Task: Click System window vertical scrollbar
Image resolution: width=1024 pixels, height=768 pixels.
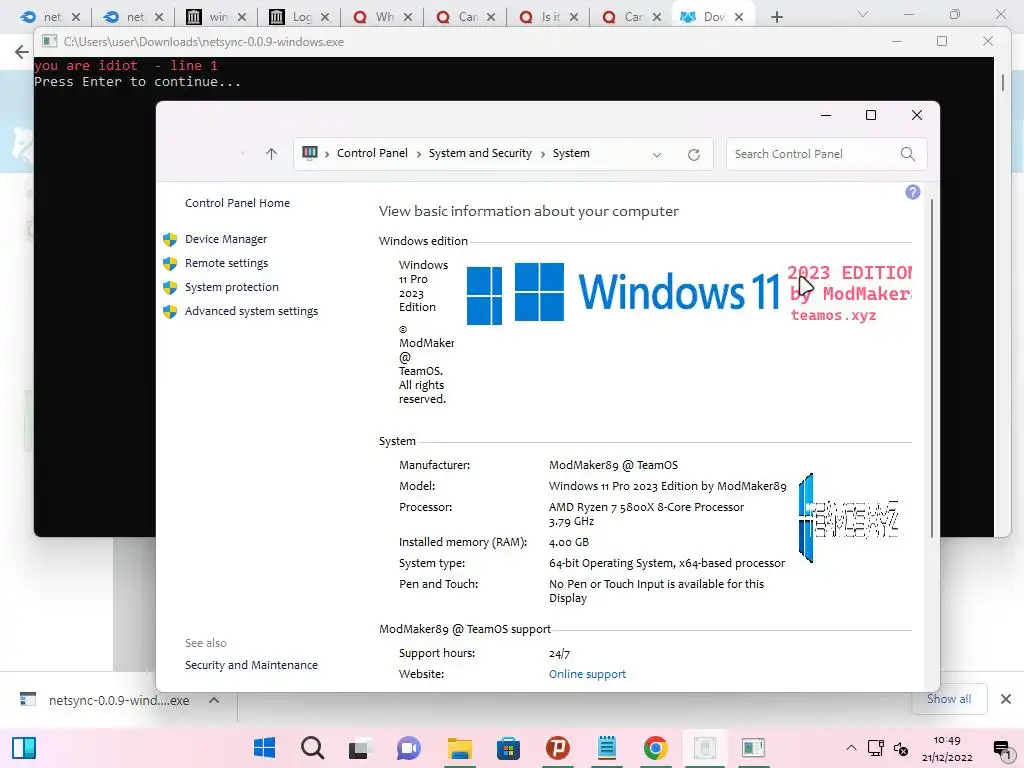Action: coord(932,368)
